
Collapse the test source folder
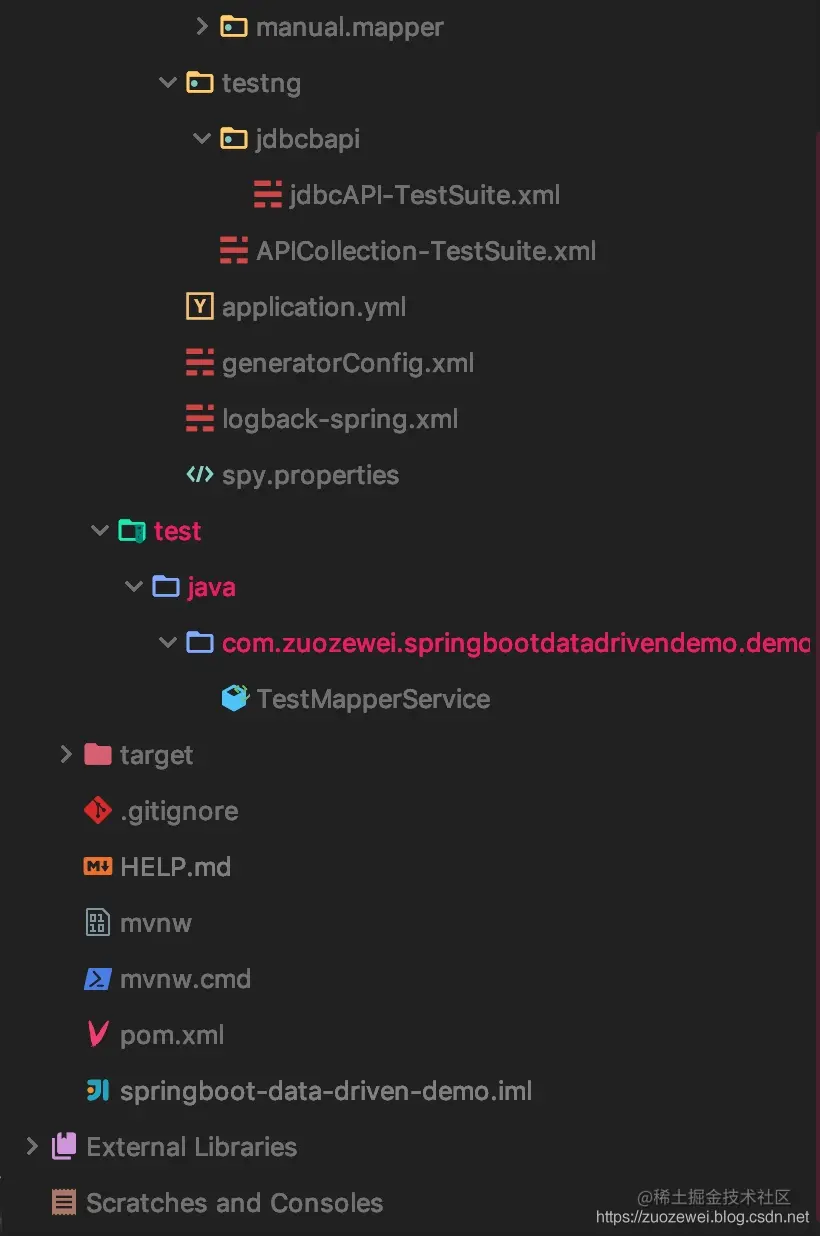point(99,530)
